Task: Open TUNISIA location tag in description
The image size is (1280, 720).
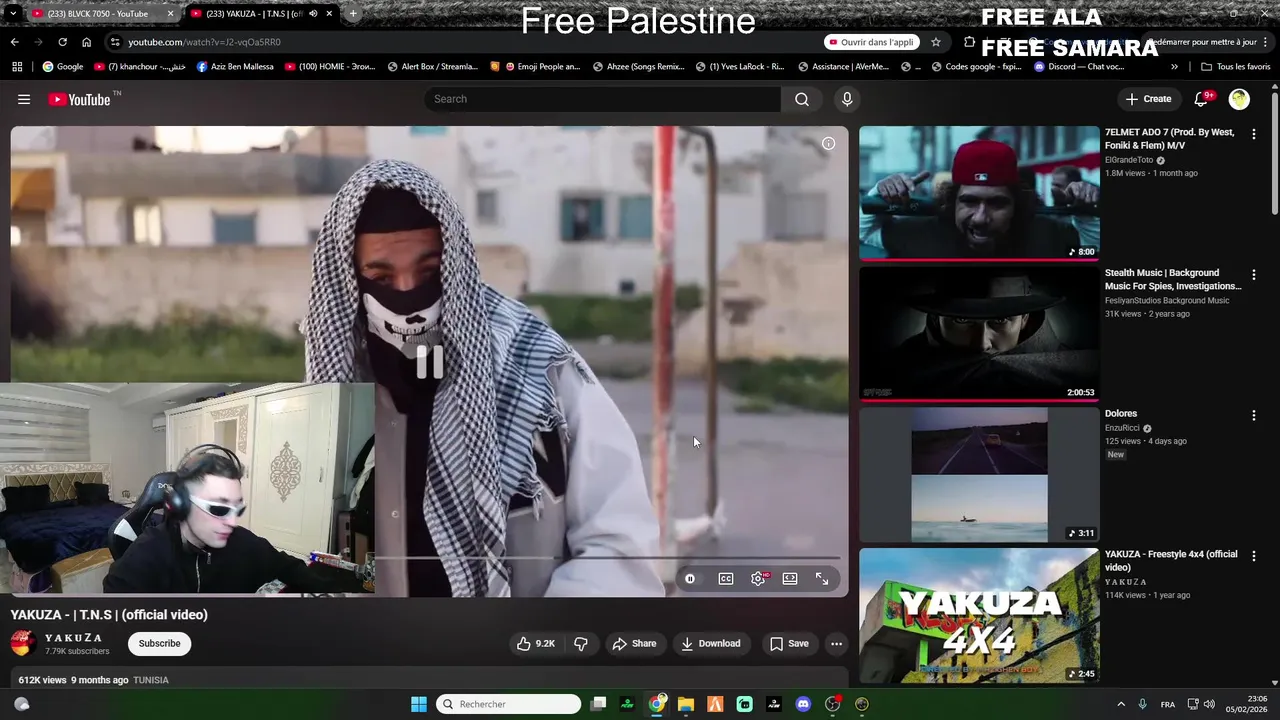Action: tap(151, 680)
